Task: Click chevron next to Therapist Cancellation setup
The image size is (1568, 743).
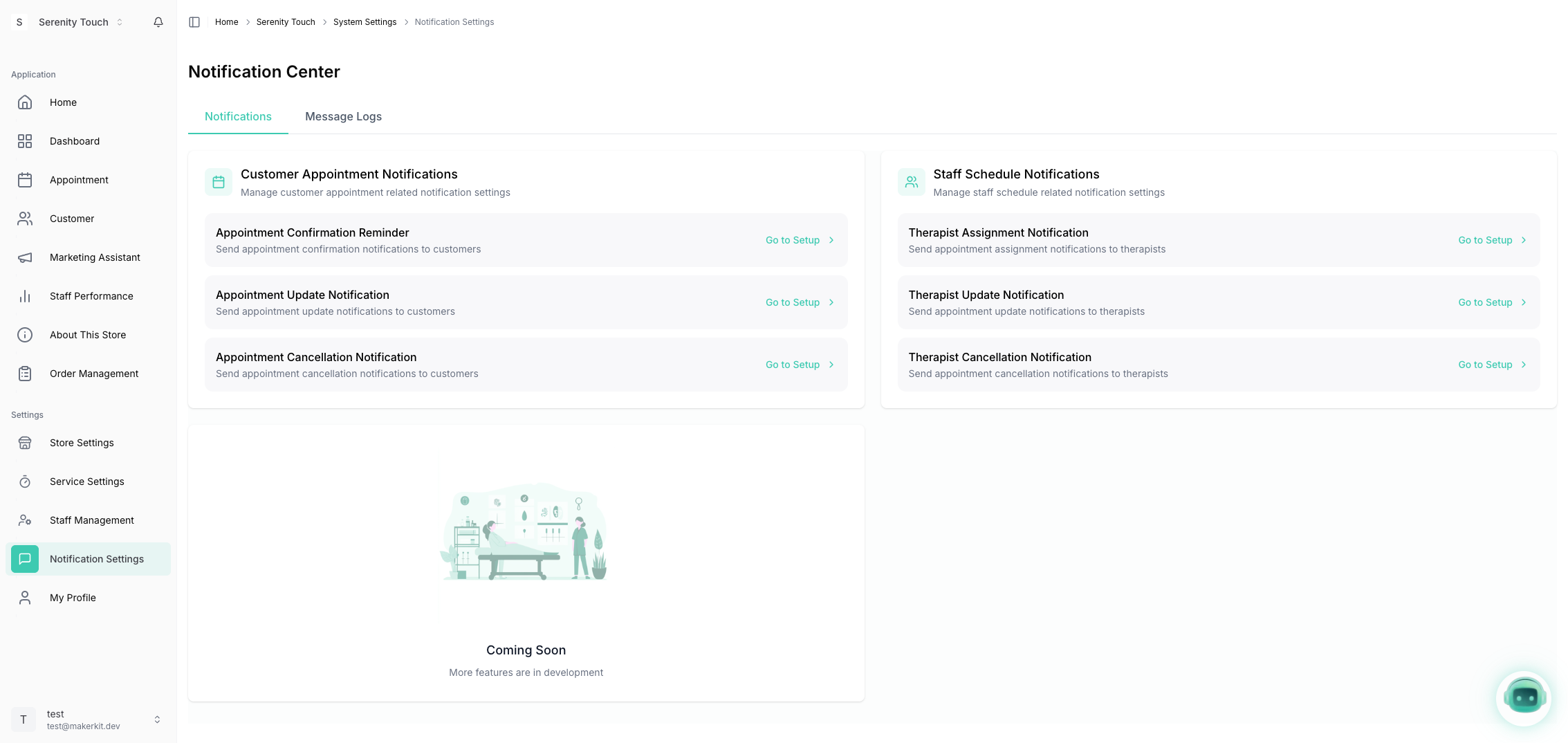Action: (x=1524, y=365)
